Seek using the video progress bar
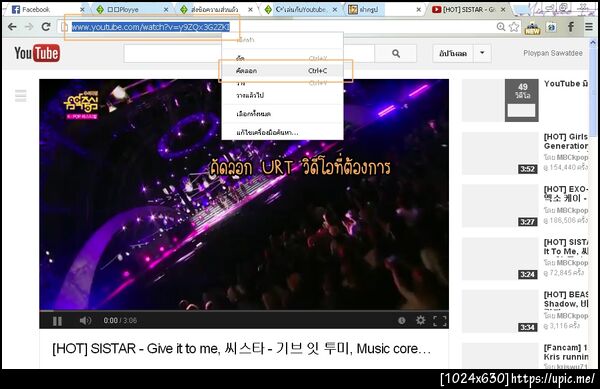The height and width of the screenshot is (389, 600). (244, 311)
